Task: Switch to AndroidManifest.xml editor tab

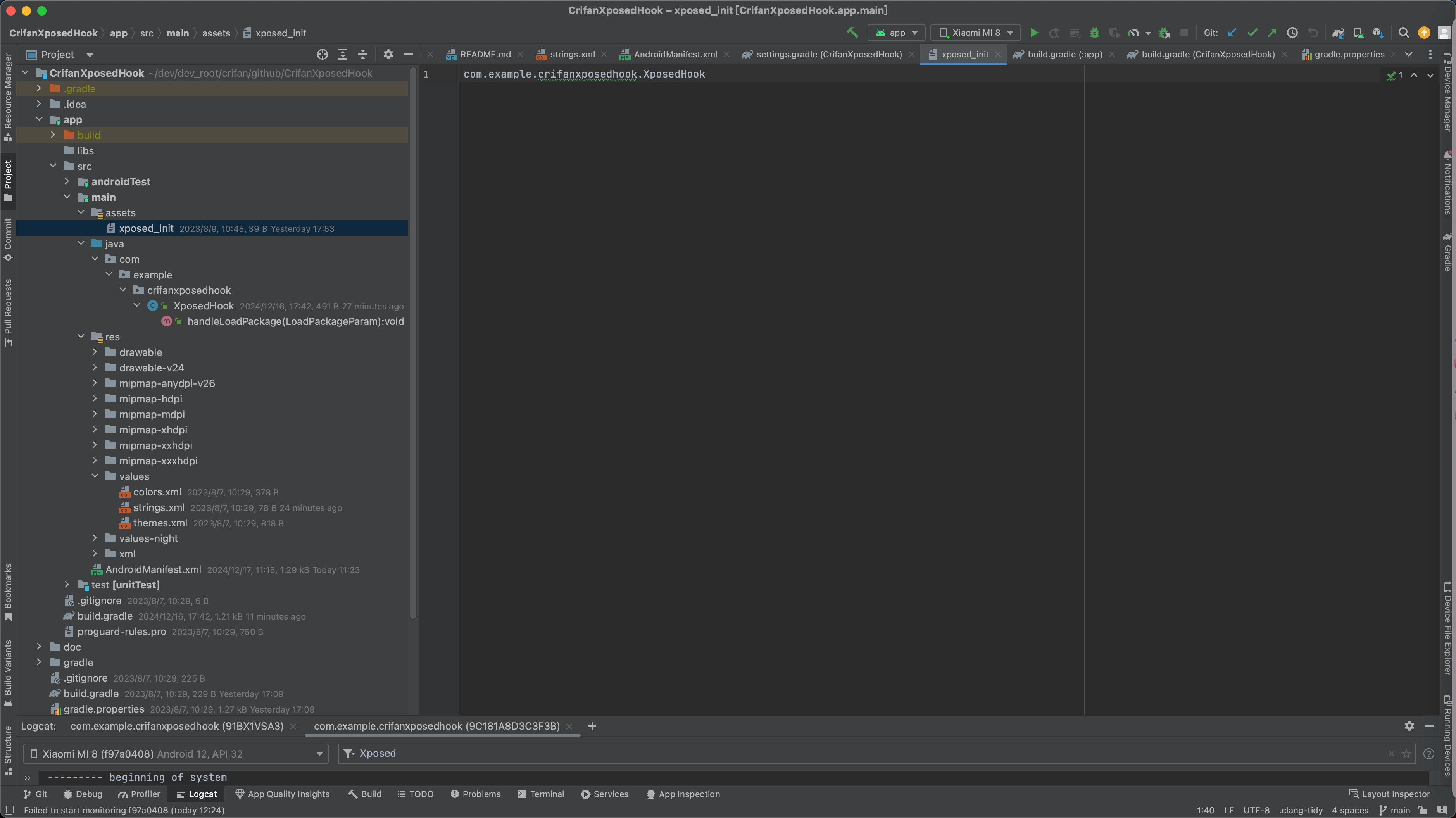Action: pos(675,54)
